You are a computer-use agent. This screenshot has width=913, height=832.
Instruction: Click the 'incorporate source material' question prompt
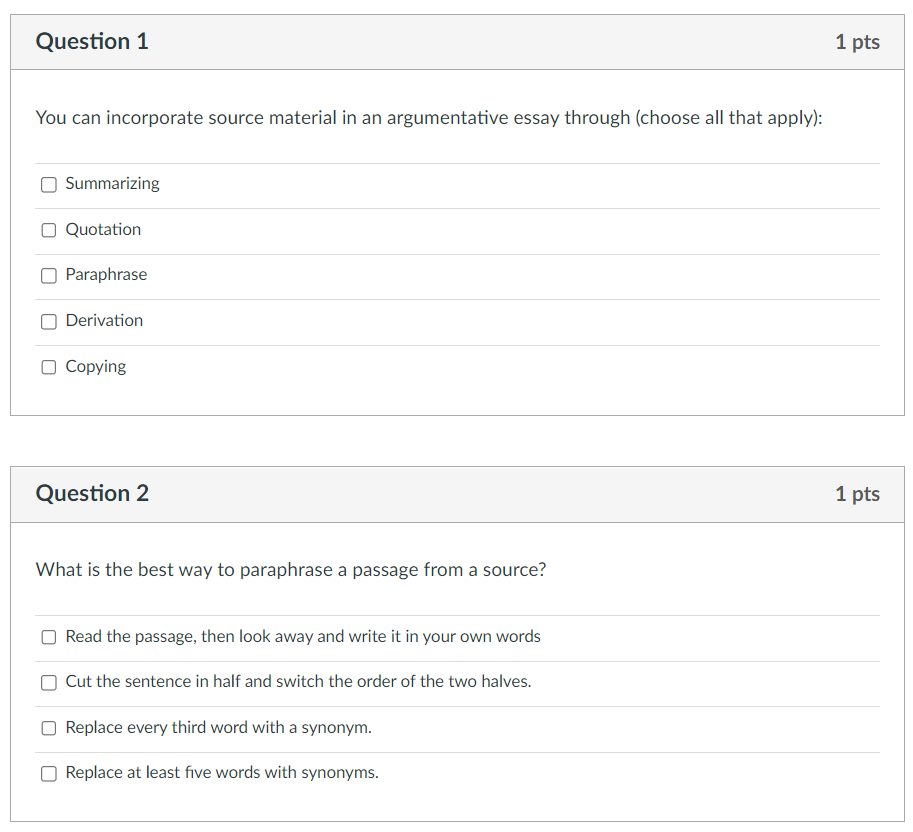click(429, 118)
